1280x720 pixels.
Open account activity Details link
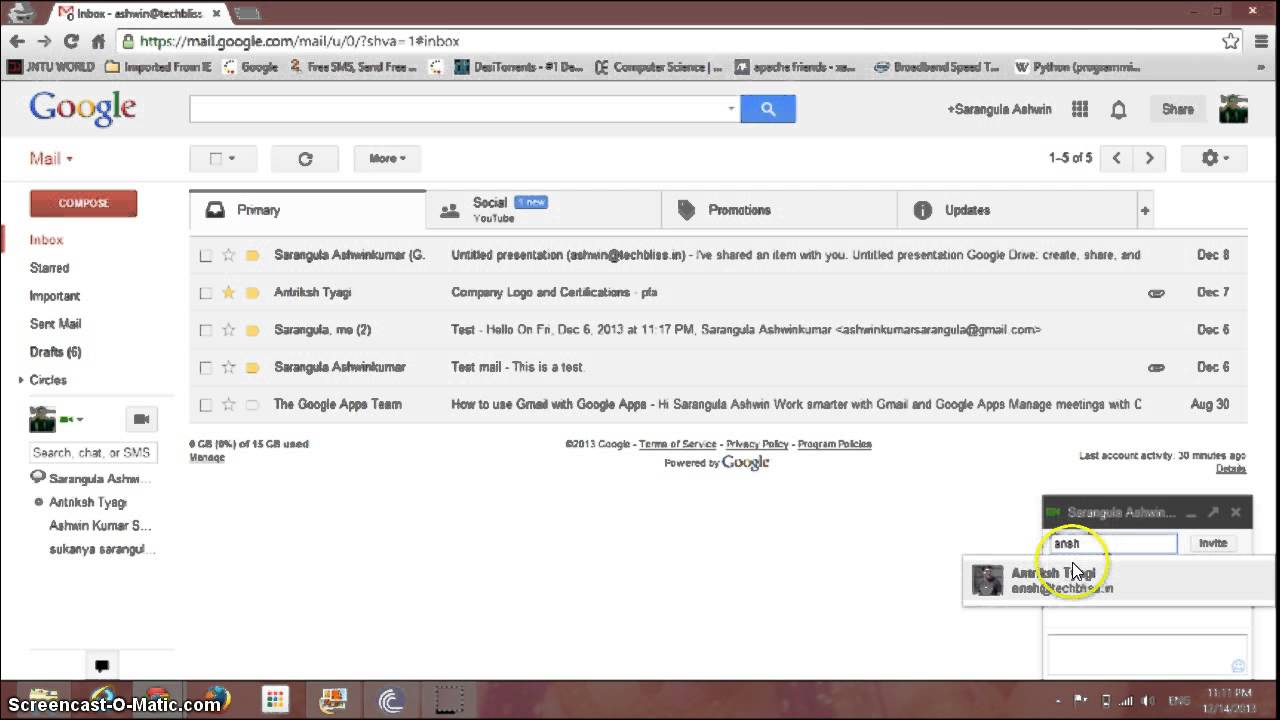[1231, 468]
